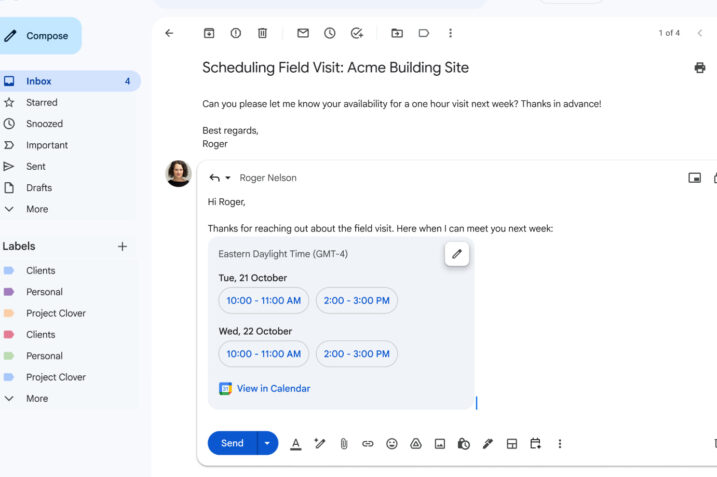Screen dimensions: 717x477
Task: Send the reply email
Action: (232, 443)
